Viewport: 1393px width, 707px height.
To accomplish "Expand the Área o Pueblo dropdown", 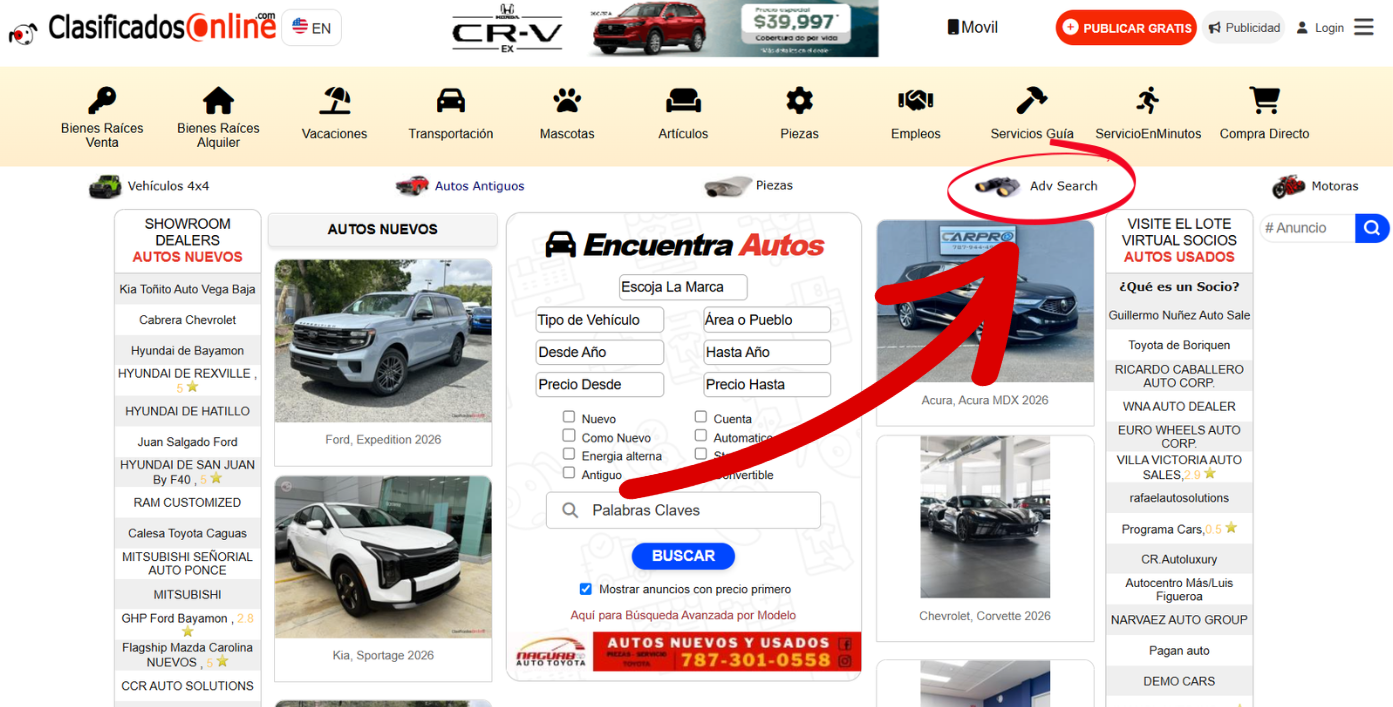I will tap(767, 320).
